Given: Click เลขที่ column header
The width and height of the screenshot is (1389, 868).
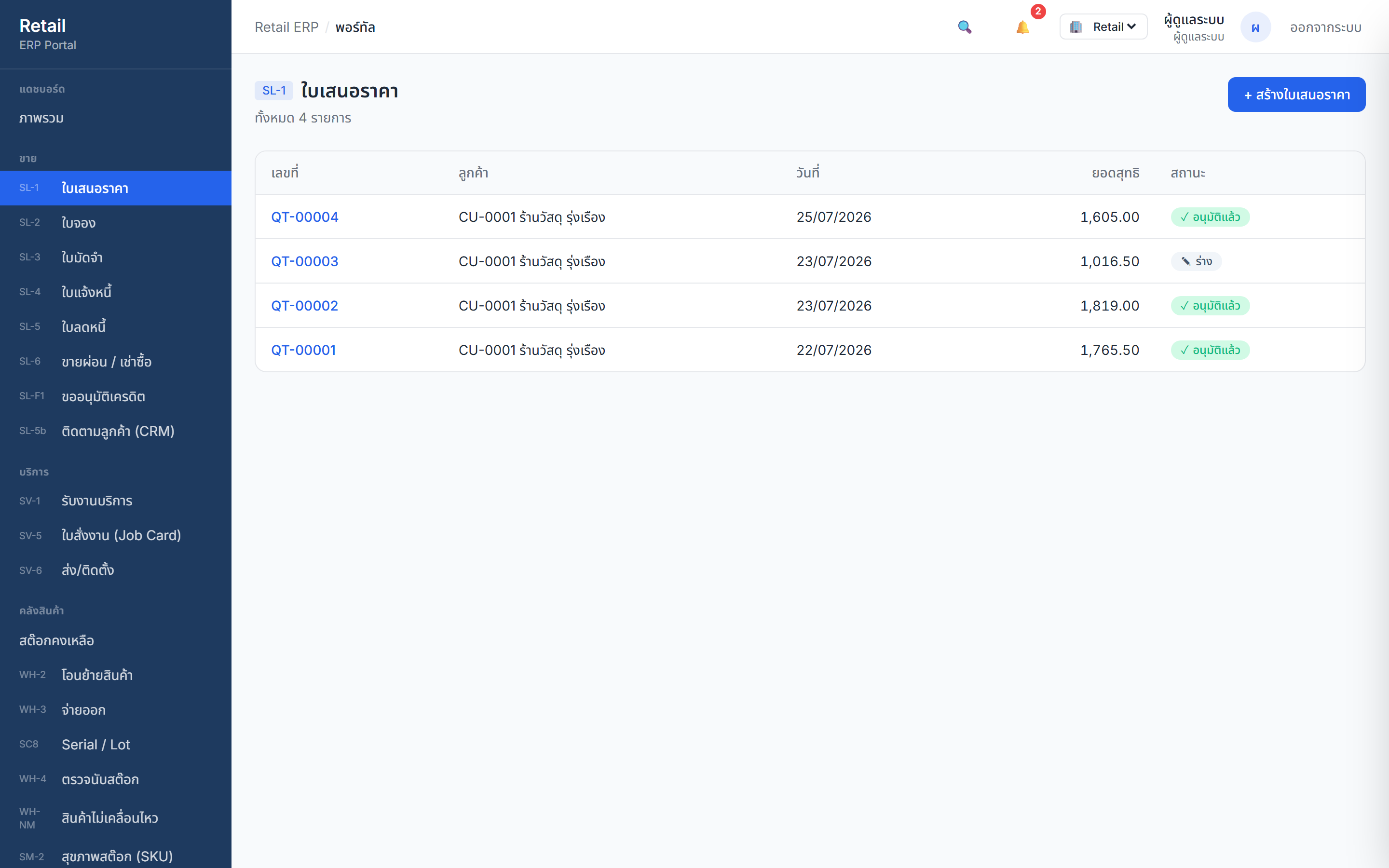Looking at the screenshot, I should (285, 173).
